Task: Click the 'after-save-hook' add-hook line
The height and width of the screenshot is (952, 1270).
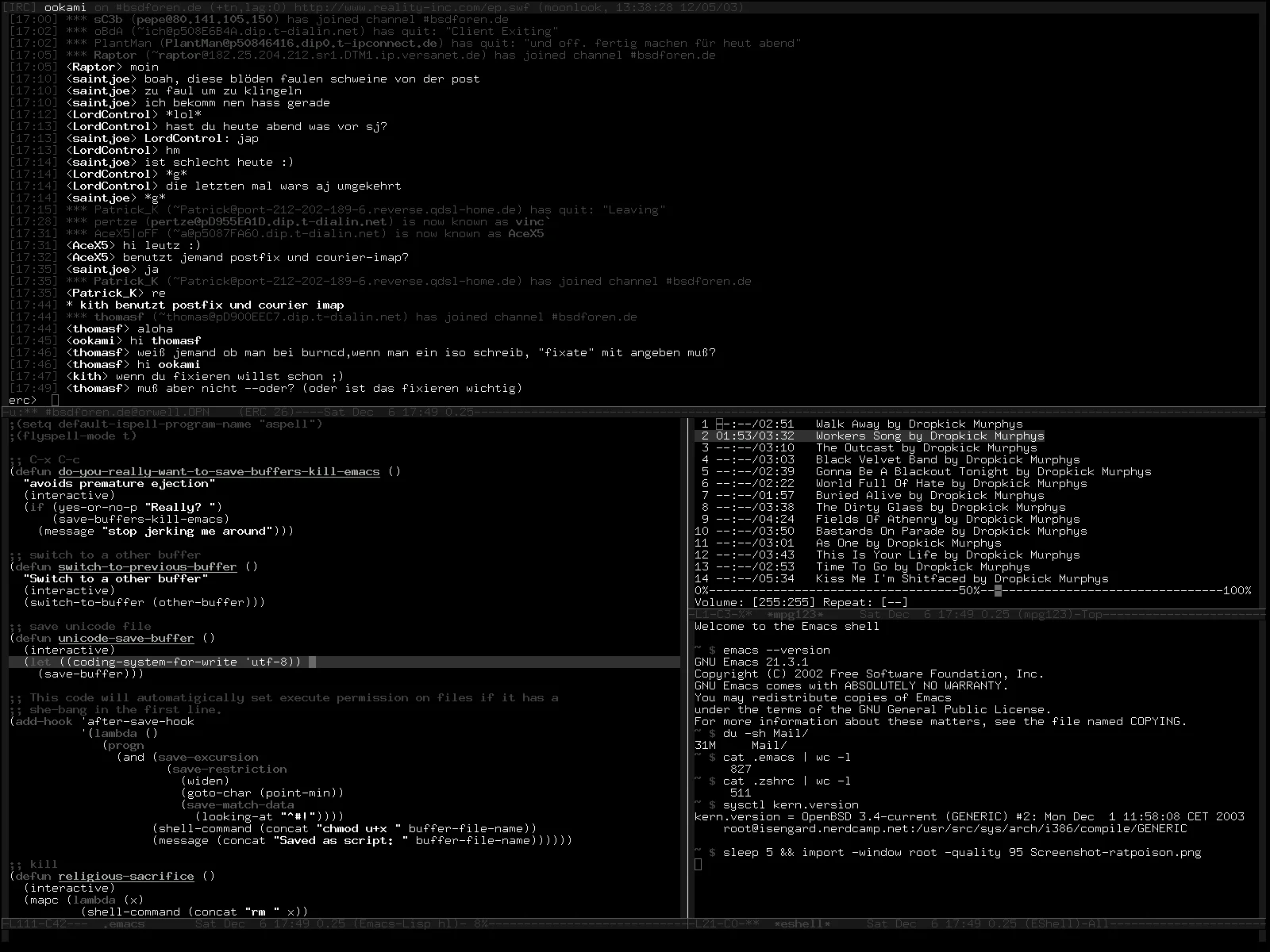Action: (x=102, y=721)
